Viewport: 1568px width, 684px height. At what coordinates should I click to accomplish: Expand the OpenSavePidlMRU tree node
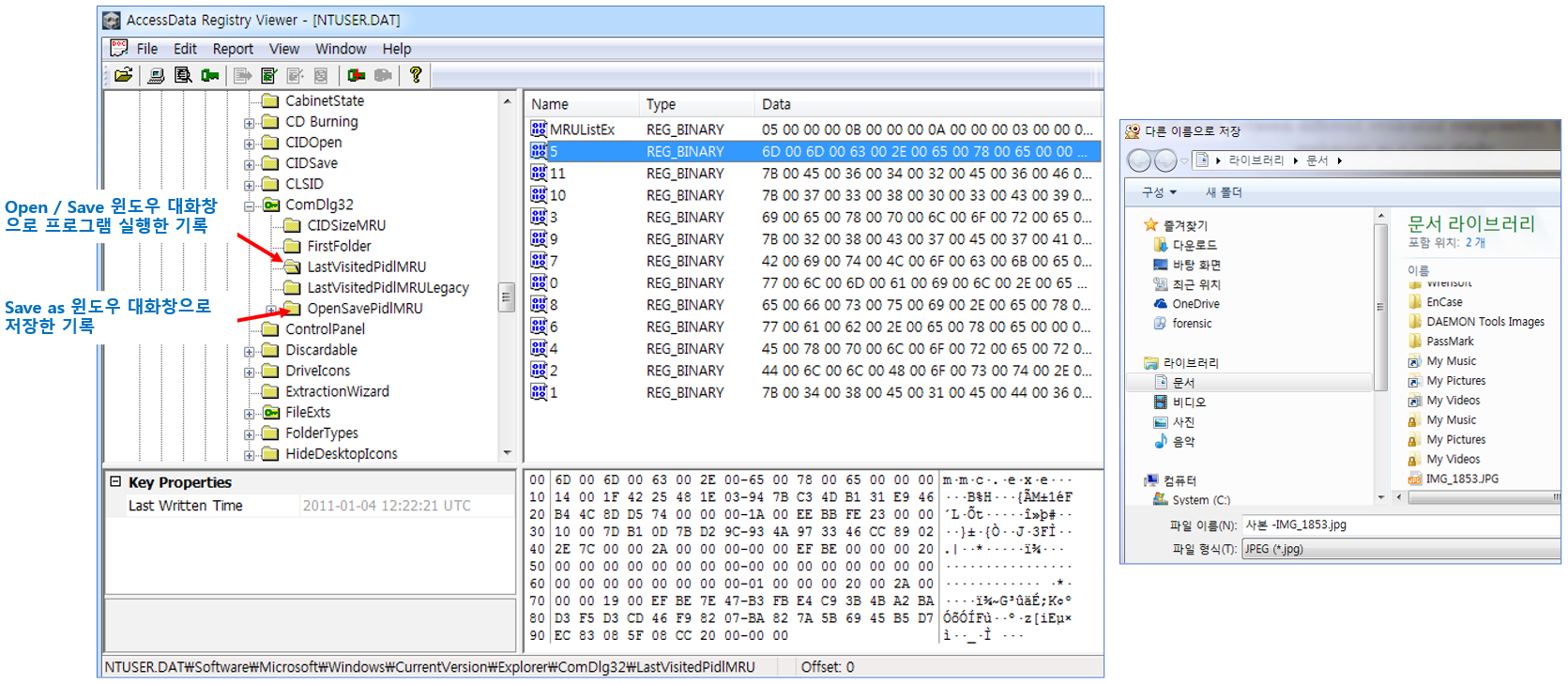(x=271, y=309)
